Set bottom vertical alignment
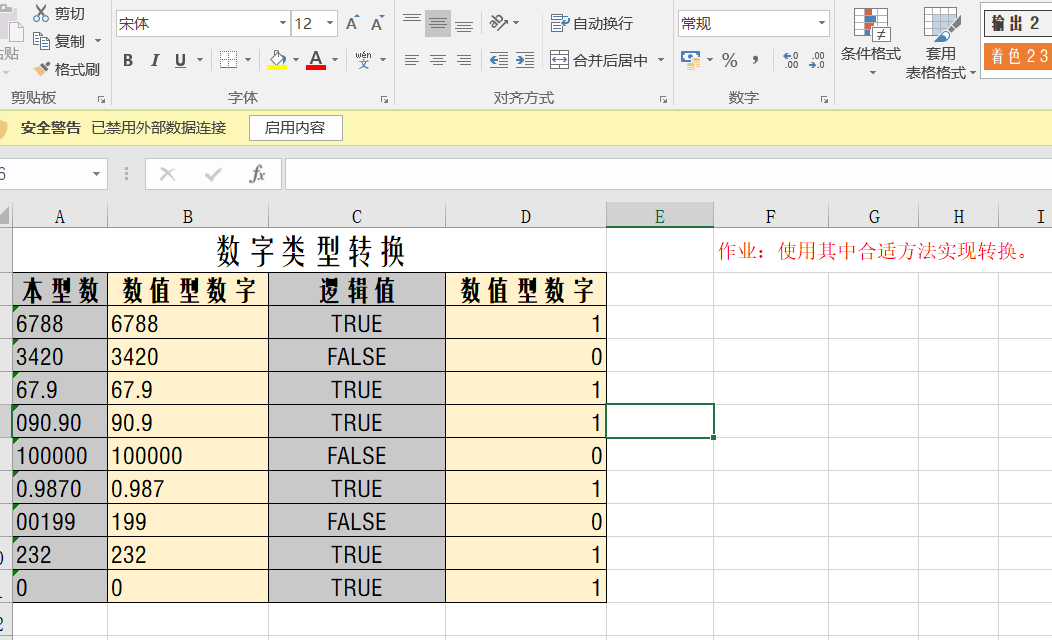 [464, 24]
